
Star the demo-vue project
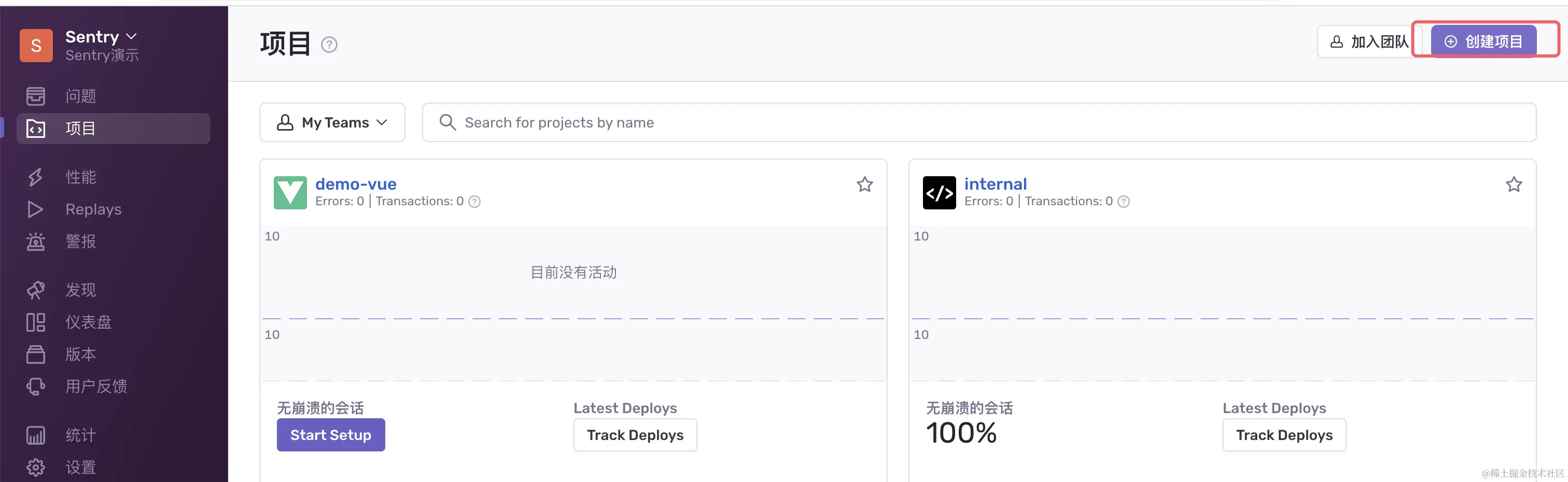point(864,185)
